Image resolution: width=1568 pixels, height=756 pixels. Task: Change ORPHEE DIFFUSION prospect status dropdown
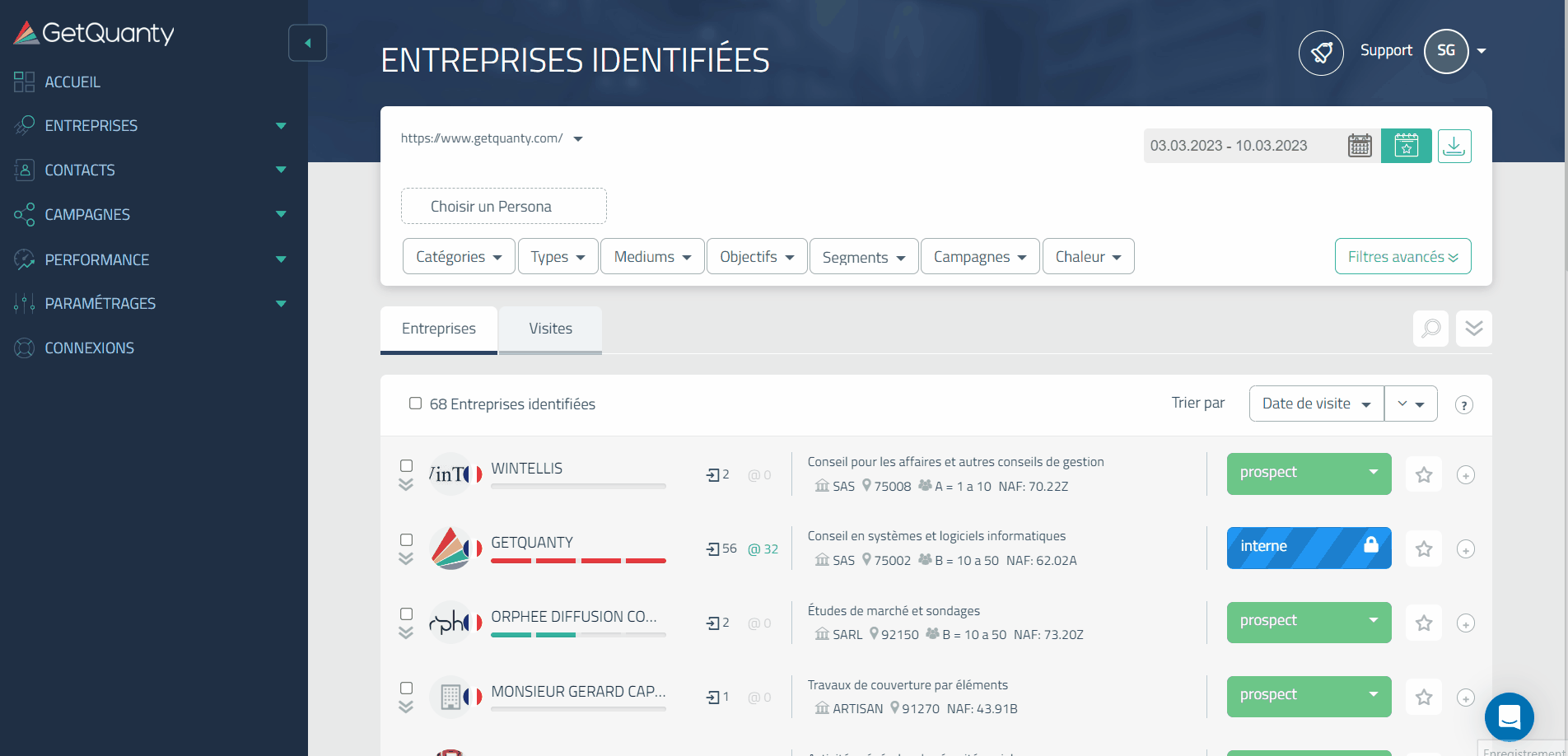(x=1309, y=622)
